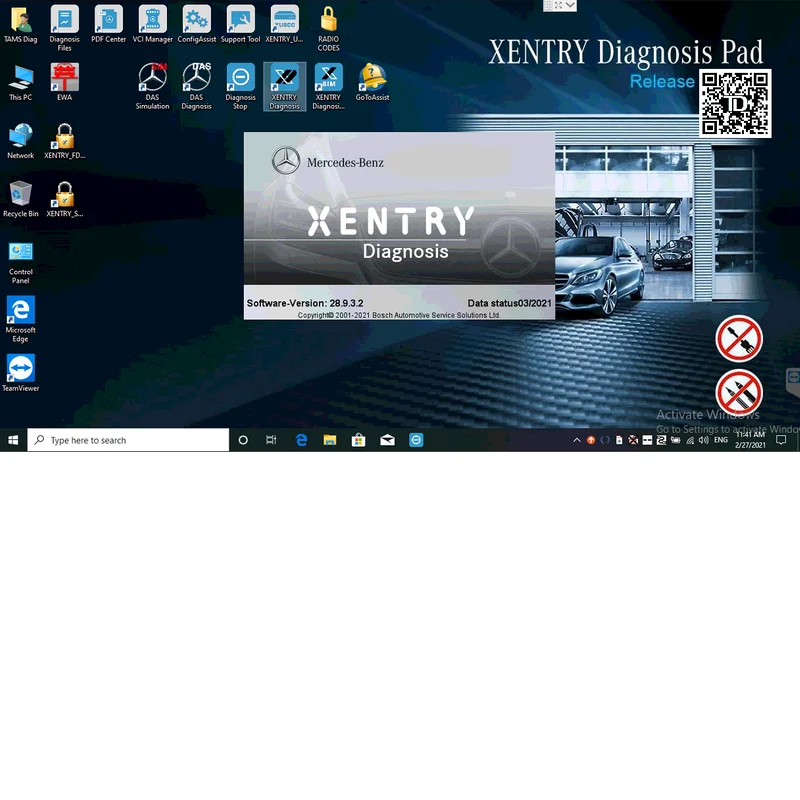Open the DAS Simulation shortcut
Screen dimensions: 800x800
click(153, 86)
